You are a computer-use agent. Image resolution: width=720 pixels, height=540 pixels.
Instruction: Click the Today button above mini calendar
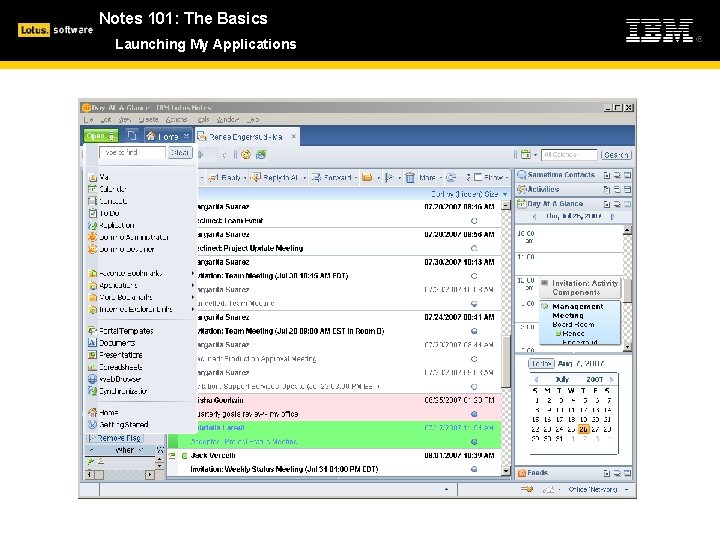[541, 364]
